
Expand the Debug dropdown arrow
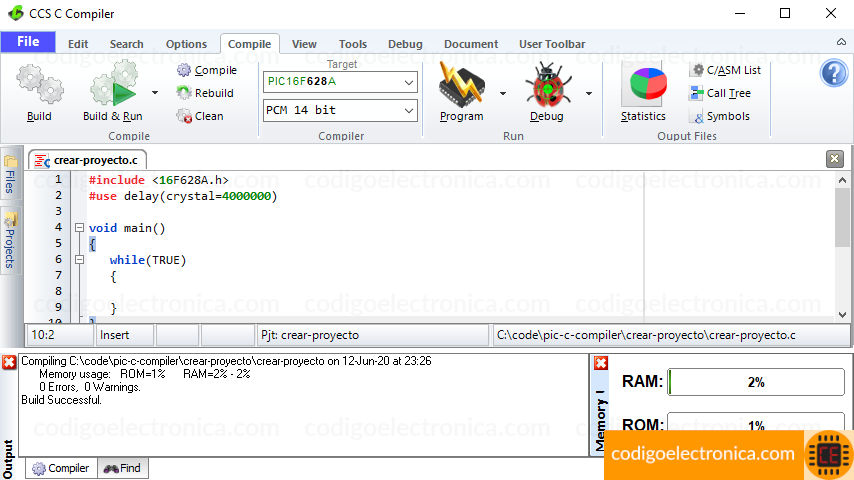[589, 94]
